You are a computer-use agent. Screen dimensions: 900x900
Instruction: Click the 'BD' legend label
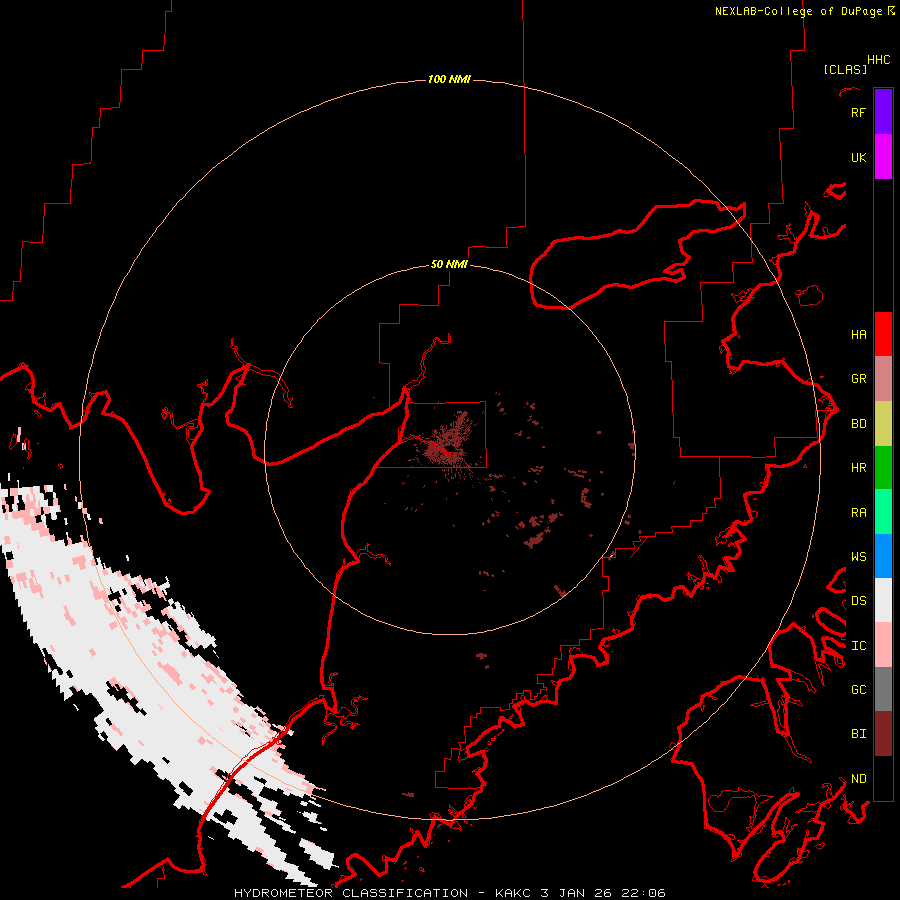pos(858,424)
